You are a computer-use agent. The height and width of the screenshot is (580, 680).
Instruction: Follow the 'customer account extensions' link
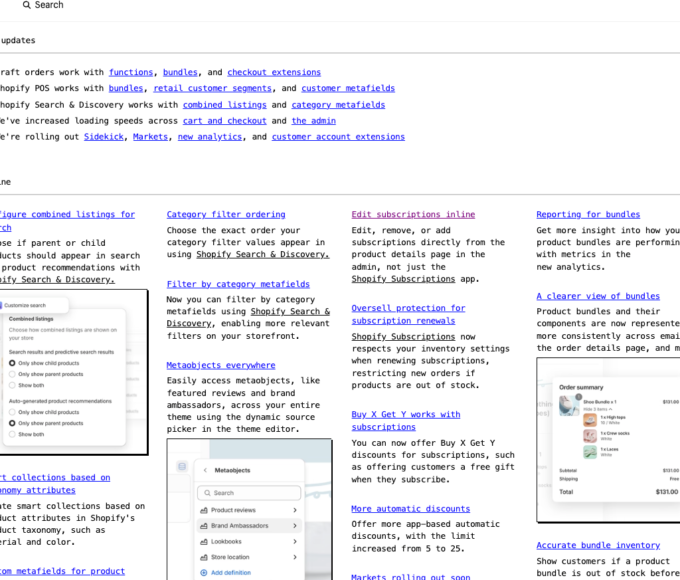pos(338,137)
